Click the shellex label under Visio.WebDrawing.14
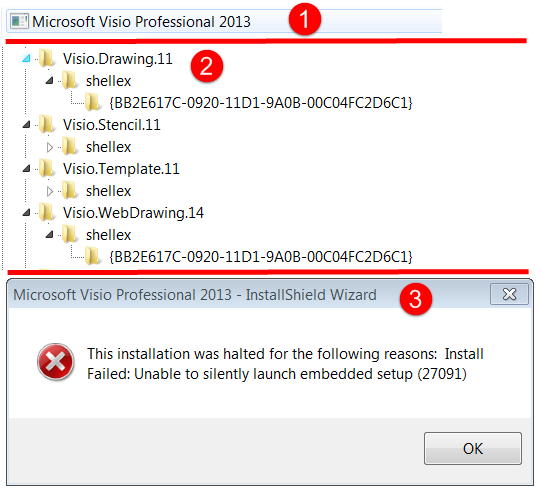541x493 pixels. [x=108, y=235]
